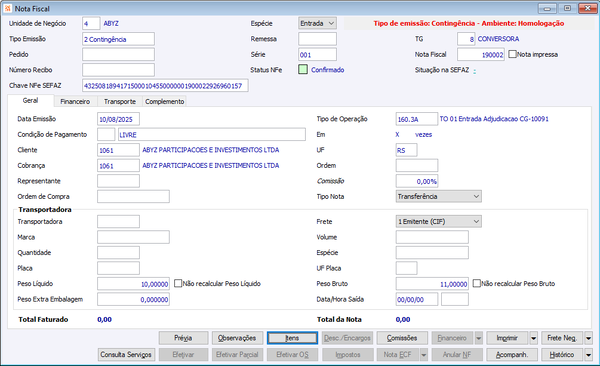Expand the Nota ECF dropdown arrow
600x366 pixels.
[423, 355]
